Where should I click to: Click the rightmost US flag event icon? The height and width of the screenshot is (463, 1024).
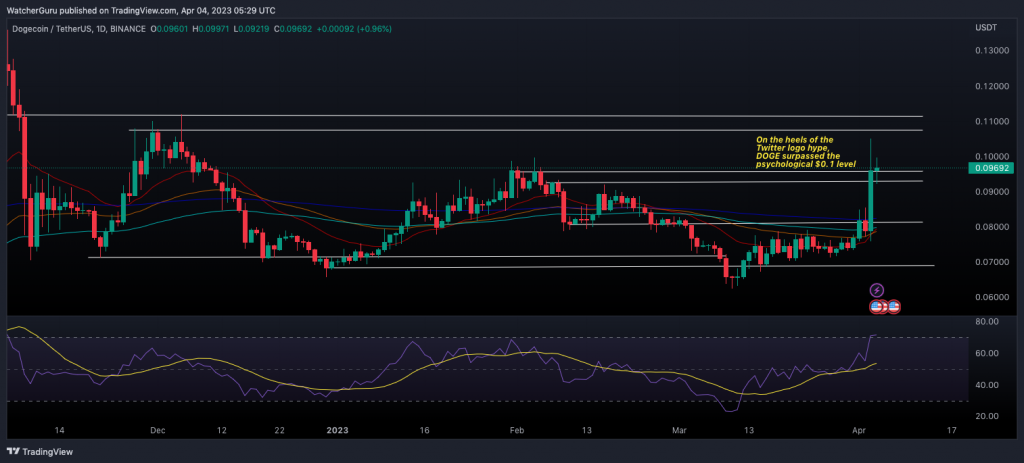[894, 306]
